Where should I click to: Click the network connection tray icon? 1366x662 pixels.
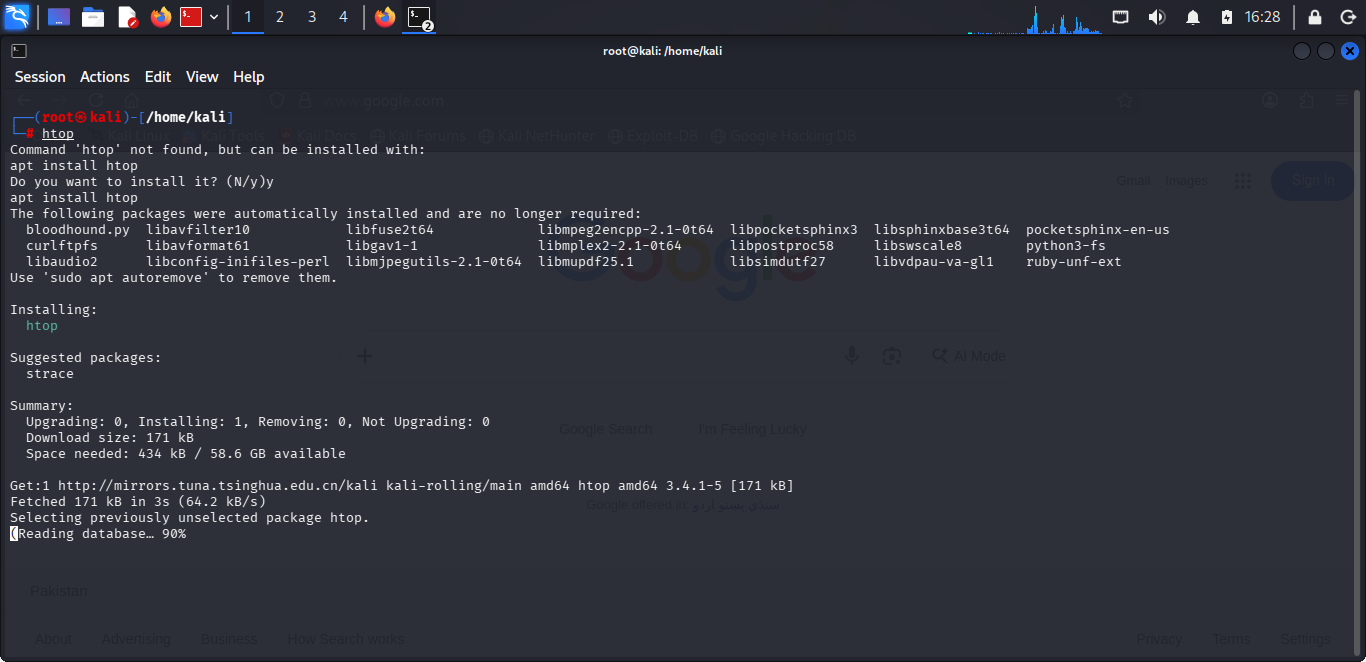click(x=1121, y=17)
